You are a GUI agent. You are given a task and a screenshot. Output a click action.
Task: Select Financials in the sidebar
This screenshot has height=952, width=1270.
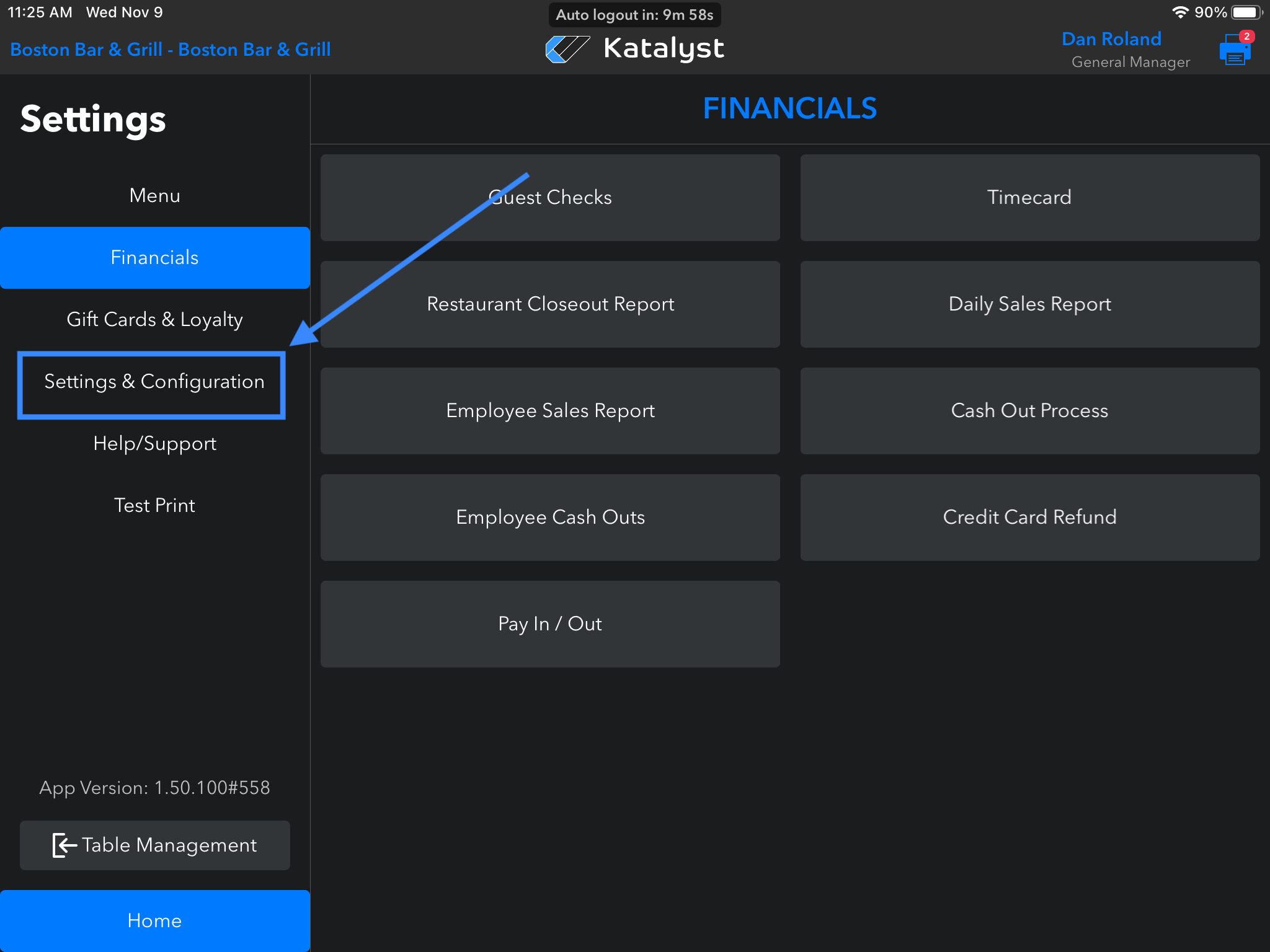154,258
